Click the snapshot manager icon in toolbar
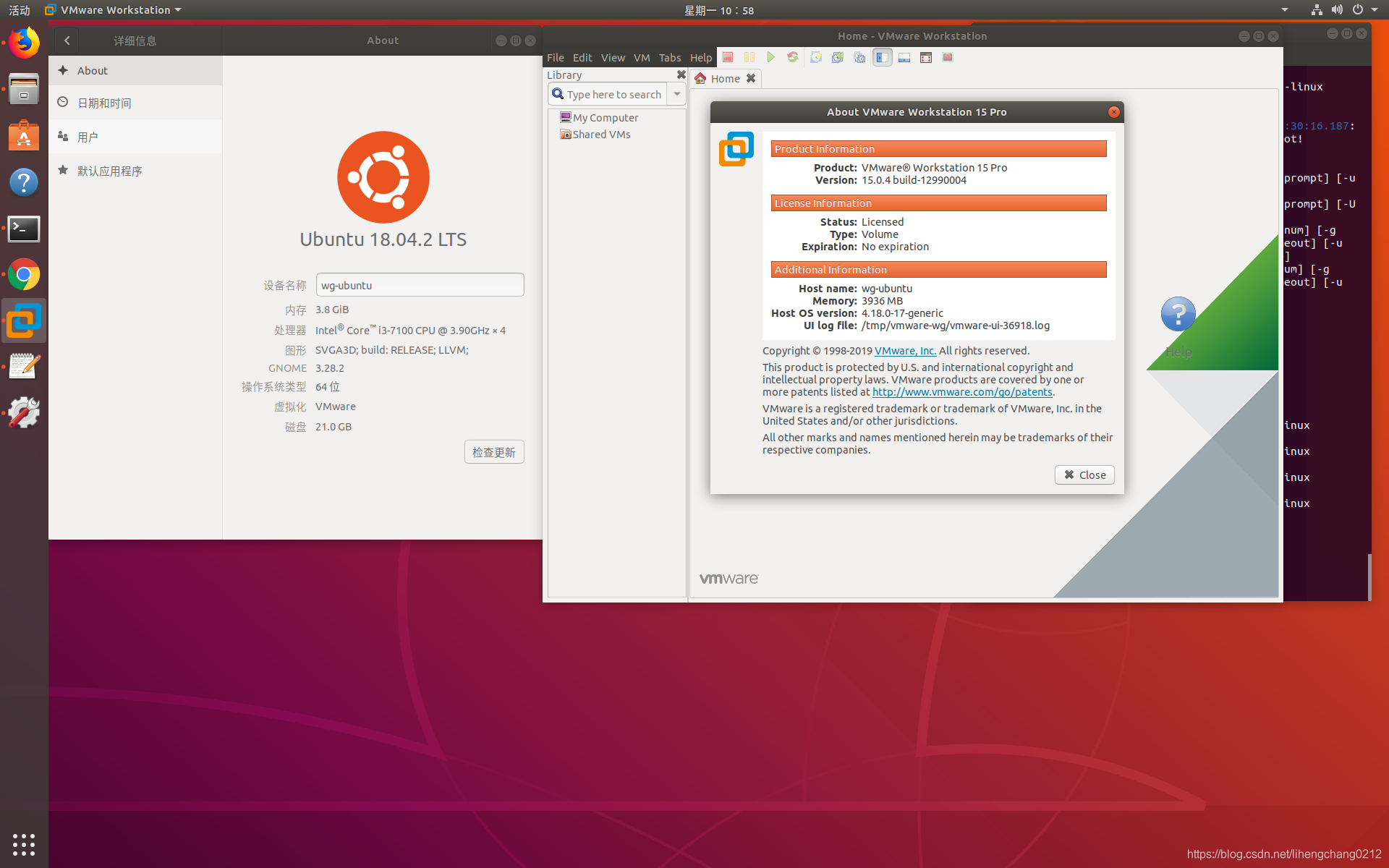 coord(859,57)
